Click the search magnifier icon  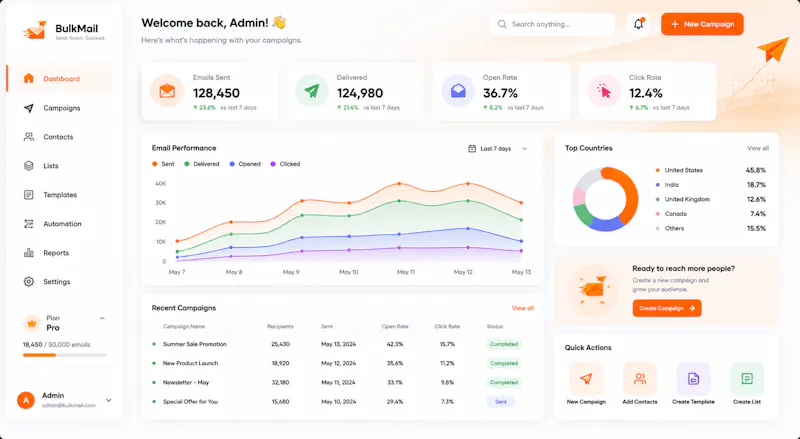pos(502,24)
